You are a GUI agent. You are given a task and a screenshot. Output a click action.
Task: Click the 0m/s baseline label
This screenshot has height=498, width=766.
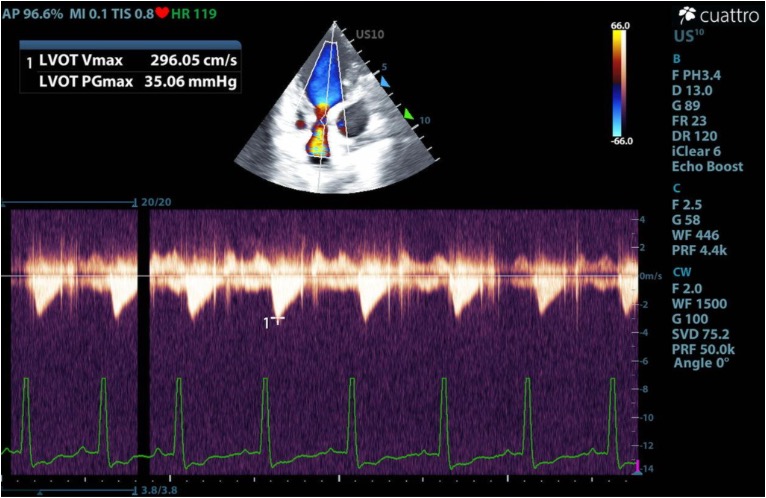tap(651, 276)
